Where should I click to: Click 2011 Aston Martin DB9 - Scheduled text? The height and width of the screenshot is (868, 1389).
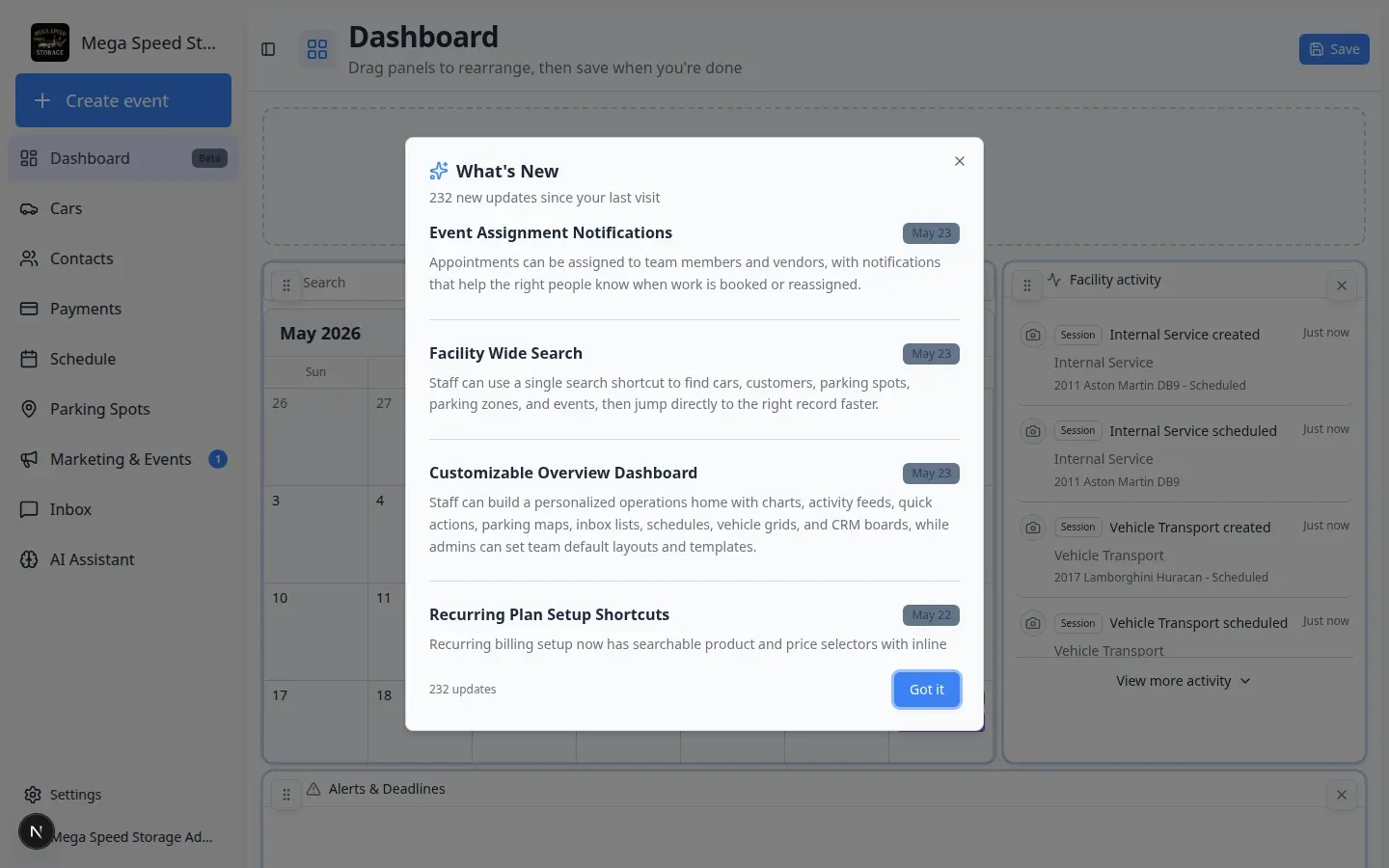[x=1150, y=385]
